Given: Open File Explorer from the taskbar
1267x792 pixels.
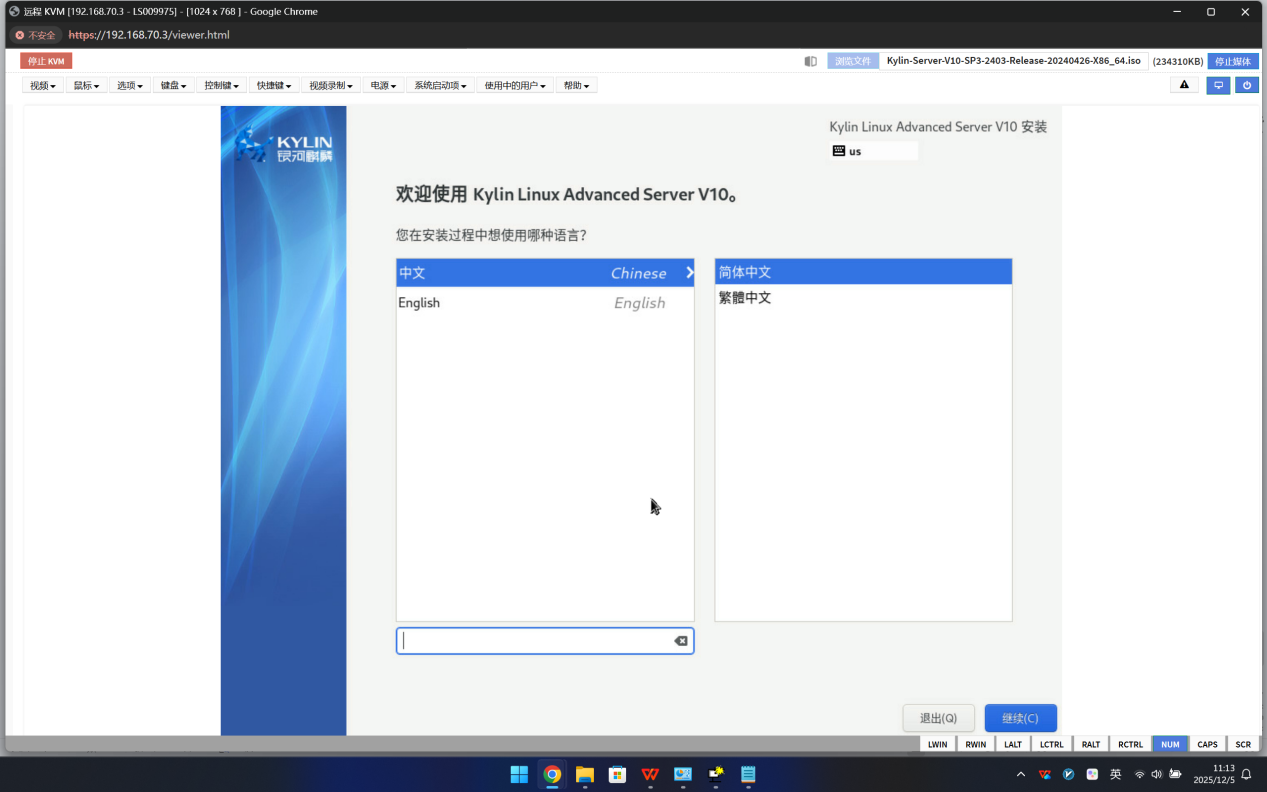Looking at the screenshot, I should (x=585, y=774).
